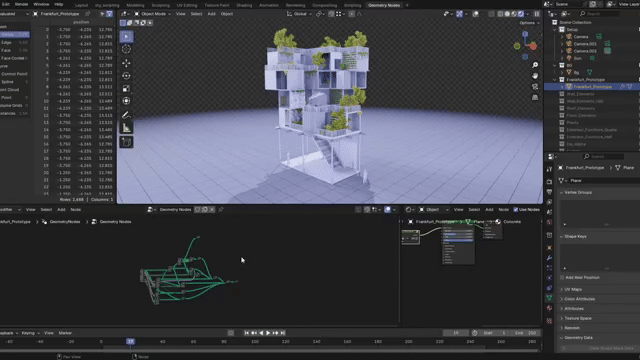Screen dimensions: 640x360
Task: Open the Render properties tab
Action: tap(549, 182)
